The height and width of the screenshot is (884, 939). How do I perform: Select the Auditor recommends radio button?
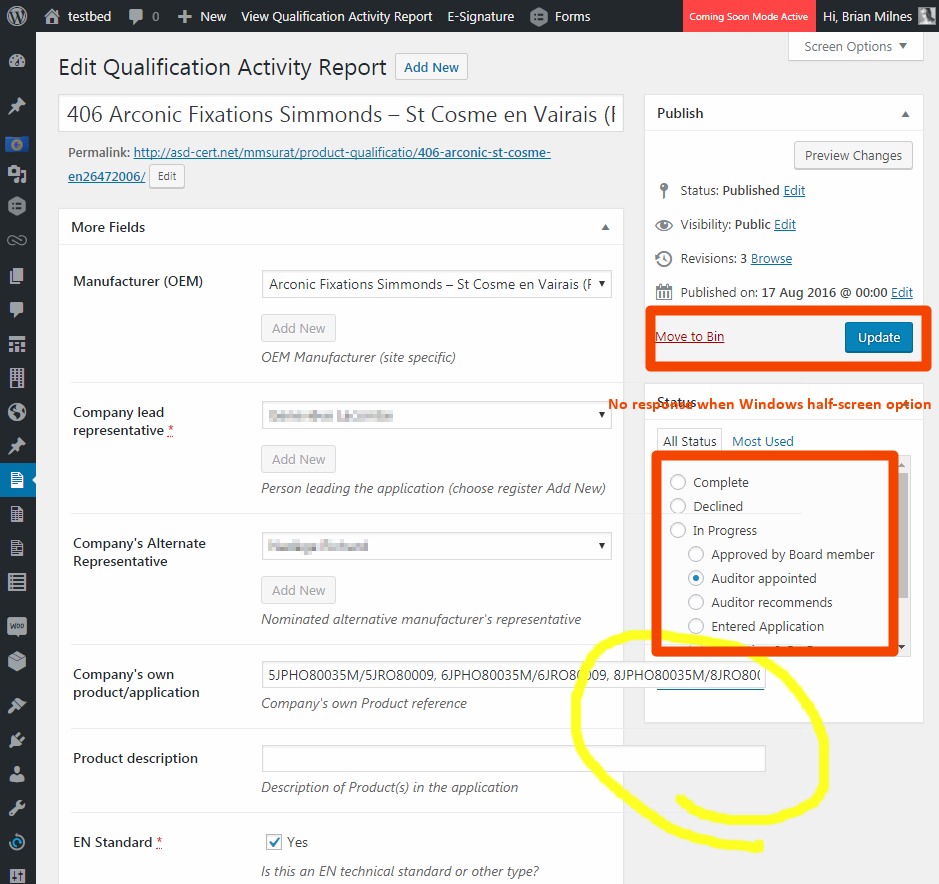click(x=696, y=602)
